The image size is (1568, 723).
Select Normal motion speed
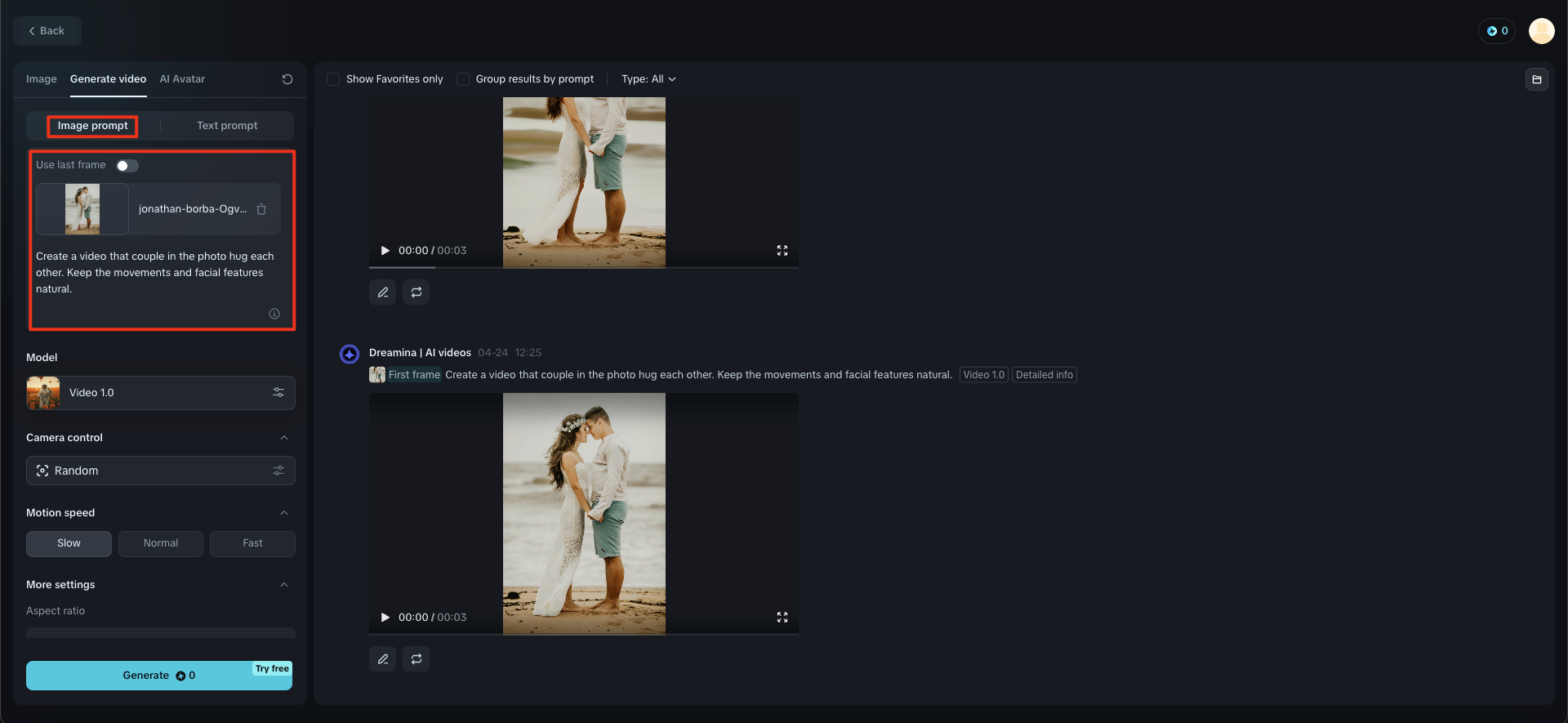click(x=161, y=544)
